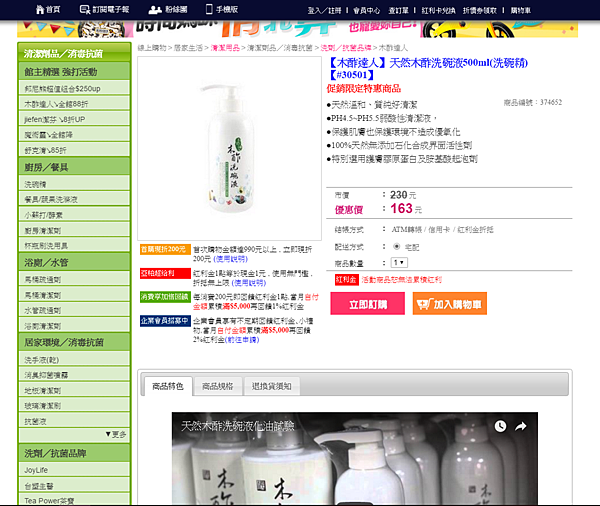The width and height of the screenshot is (600, 506).
Task: Switch to 退換貨須知 tab
Action: (x=271, y=386)
